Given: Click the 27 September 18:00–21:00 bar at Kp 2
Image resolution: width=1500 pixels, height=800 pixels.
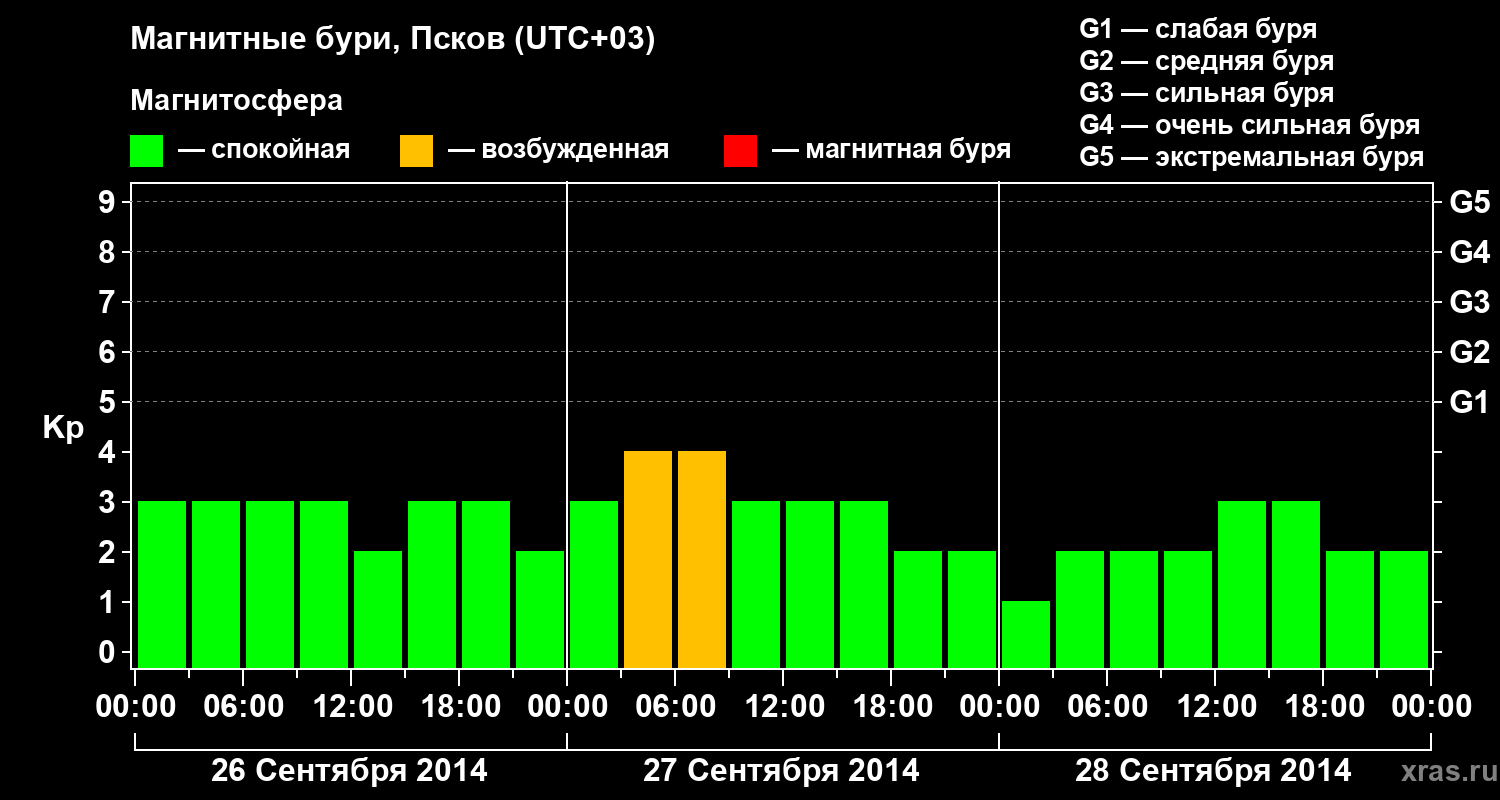Looking at the screenshot, I should pyautogui.click(x=918, y=609).
